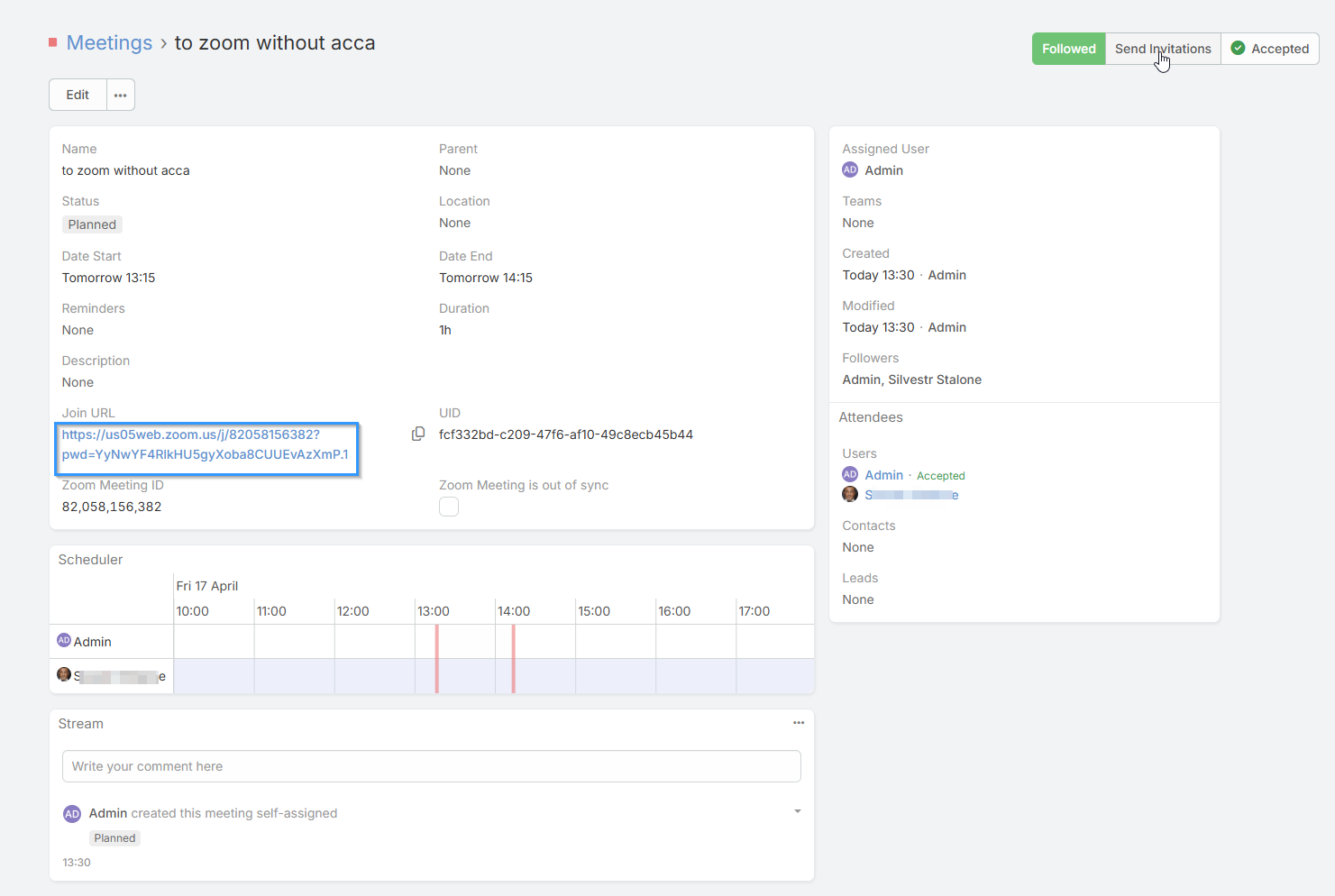Toggle the green Followed button
The width and height of the screenshot is (1335, 896).
coord(1068,49)
